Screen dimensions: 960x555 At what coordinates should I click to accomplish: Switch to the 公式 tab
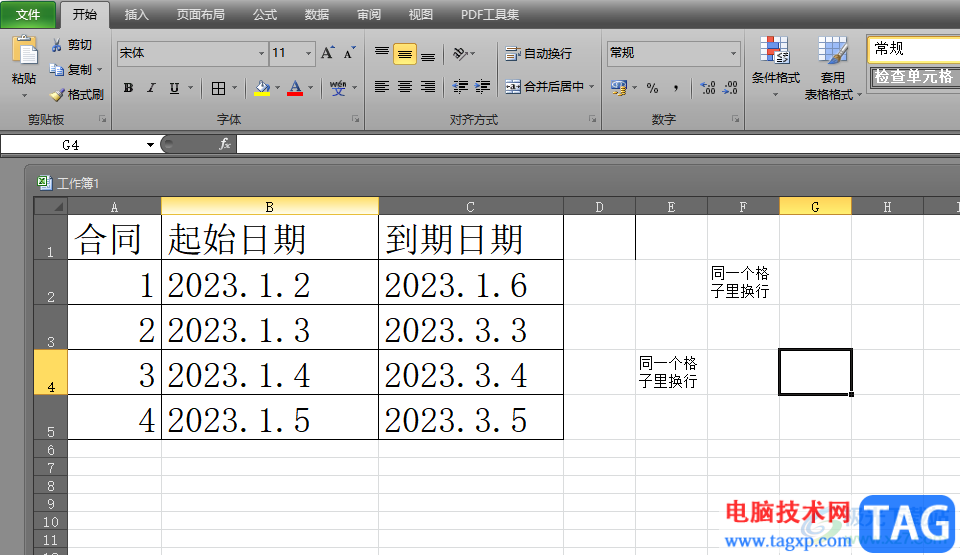pyautogui.click(x=265, y=15)
